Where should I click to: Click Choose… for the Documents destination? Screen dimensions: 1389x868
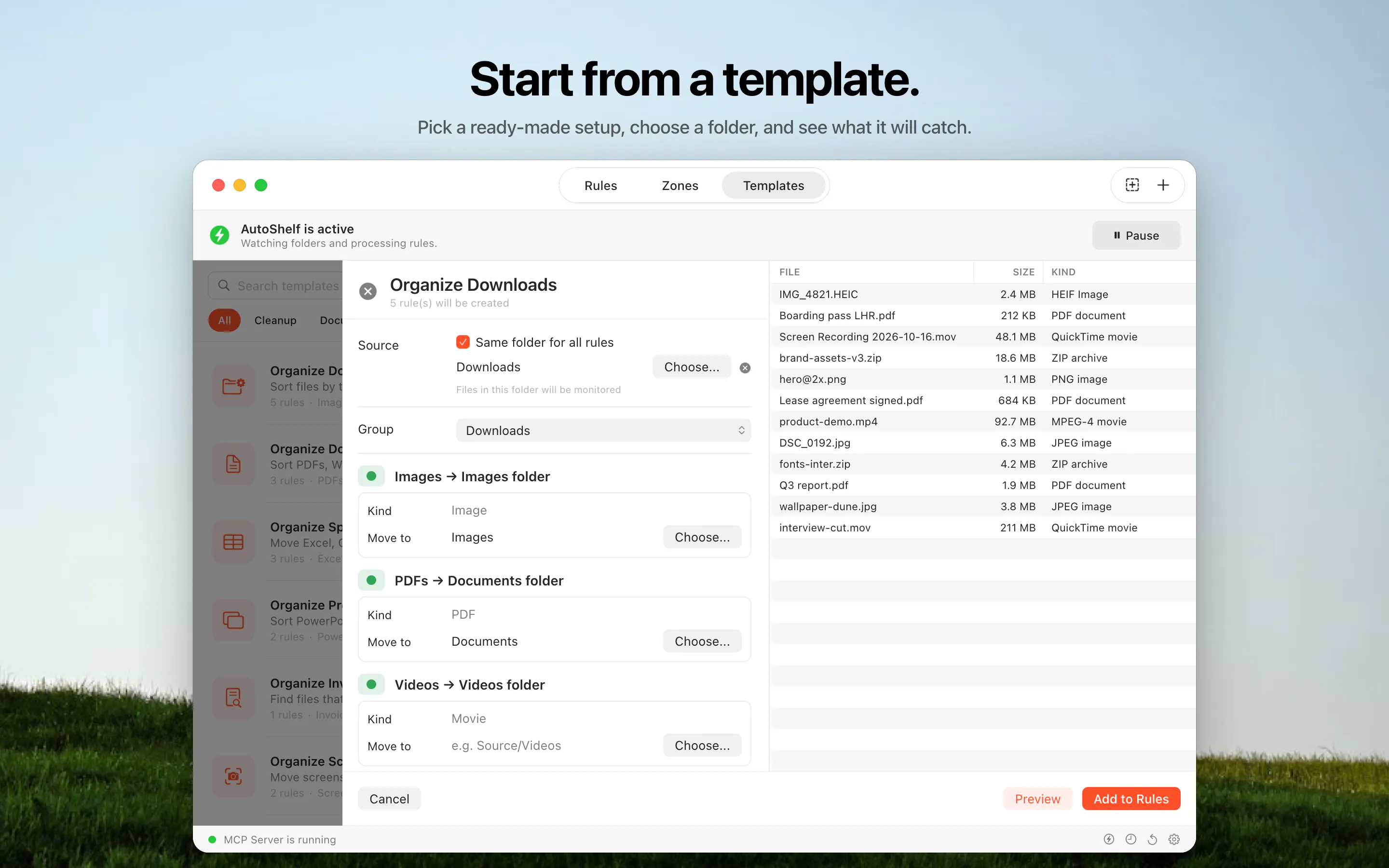[702, 641]
